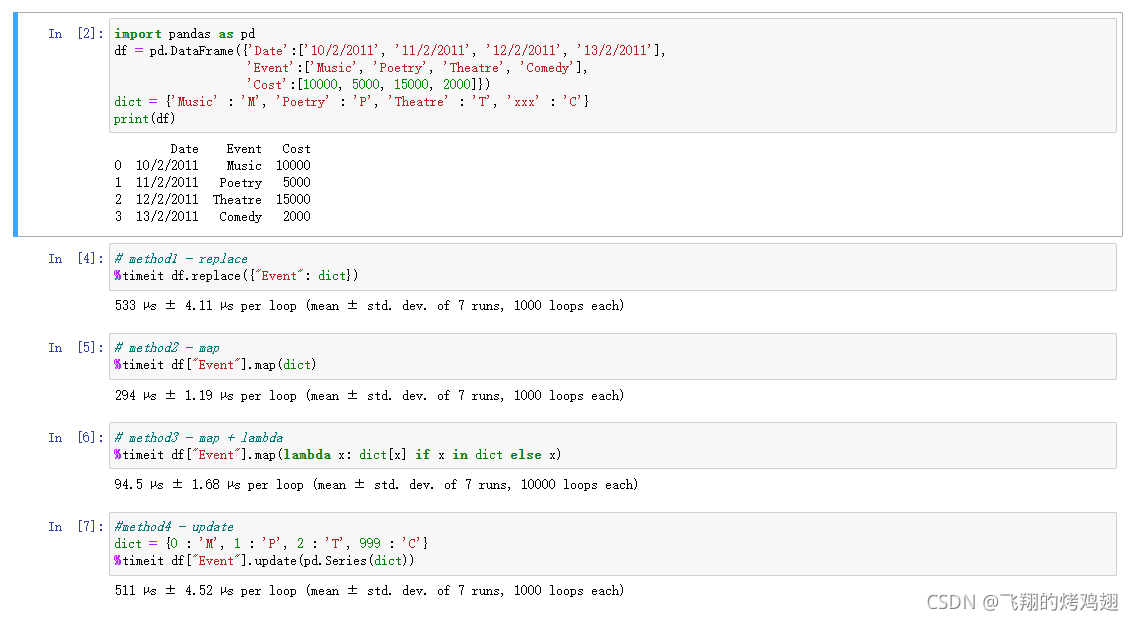
Task: Click the In [4] replace code cell
Action: click(x=613, y=267)
